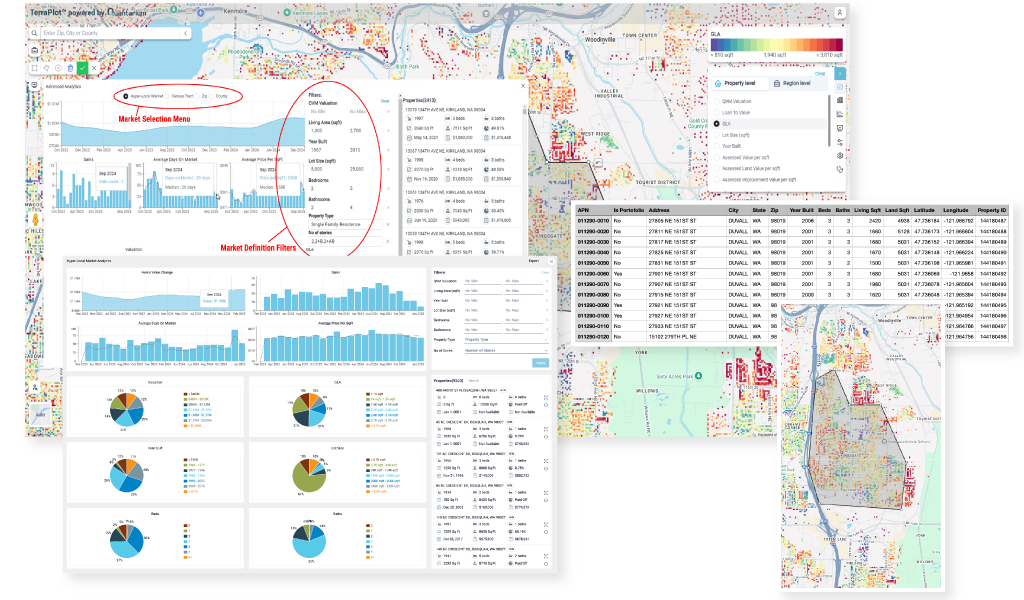The width and height of the screenshot is (1024, 600).
Task: Click Clear in the lower filters section
Action: coord(544,272)
